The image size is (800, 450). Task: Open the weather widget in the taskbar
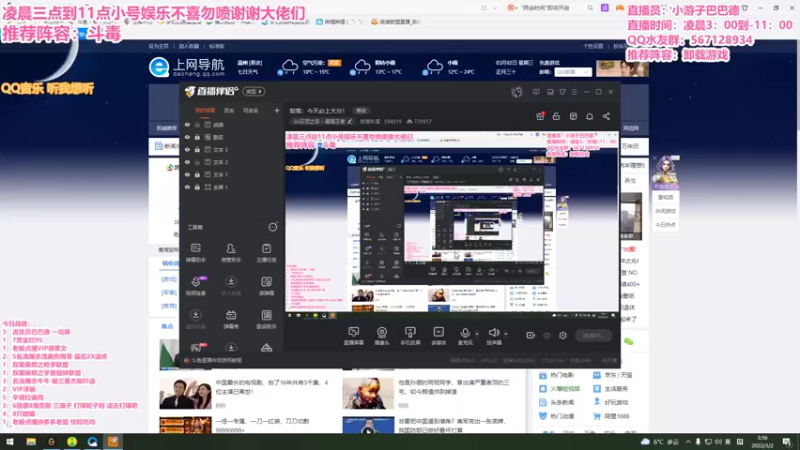(x=660, y=442)
